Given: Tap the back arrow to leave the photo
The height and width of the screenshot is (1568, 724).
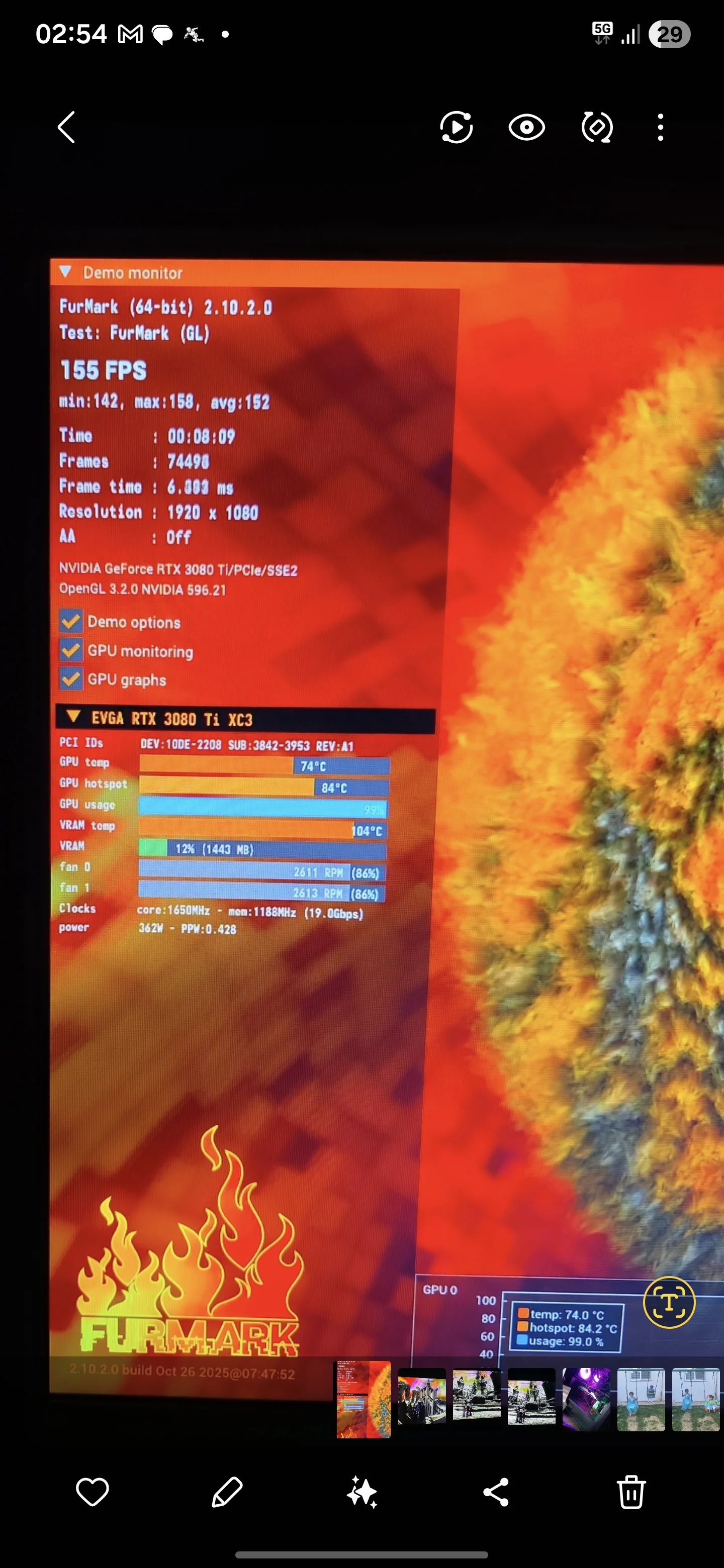Looking at the screenshot, I should 66,127.
